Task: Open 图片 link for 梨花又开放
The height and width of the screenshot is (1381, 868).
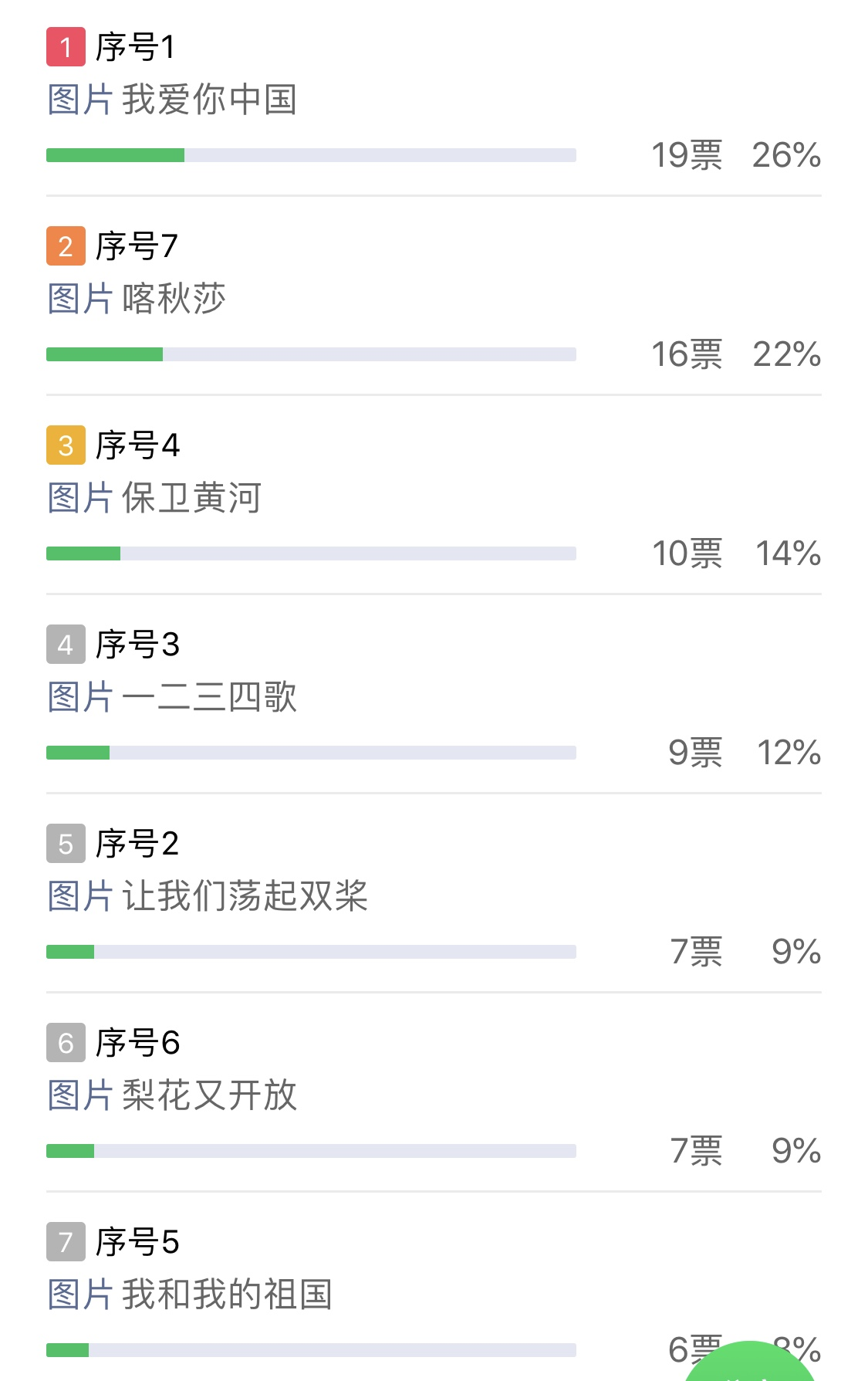Action: pyautogui.click(x=80, y=1095)
